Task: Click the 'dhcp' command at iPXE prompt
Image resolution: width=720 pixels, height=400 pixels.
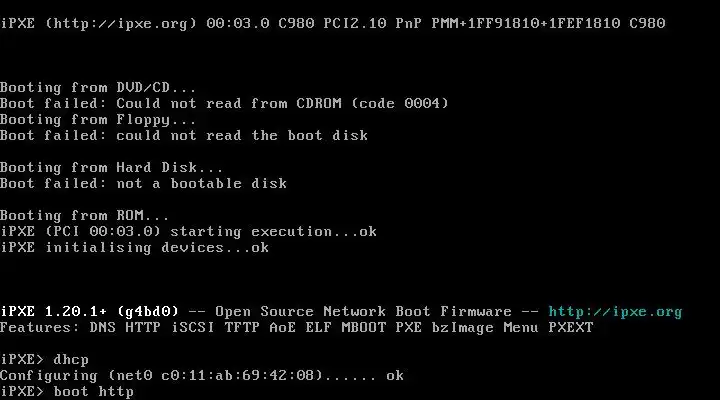Action: point(71,360)
